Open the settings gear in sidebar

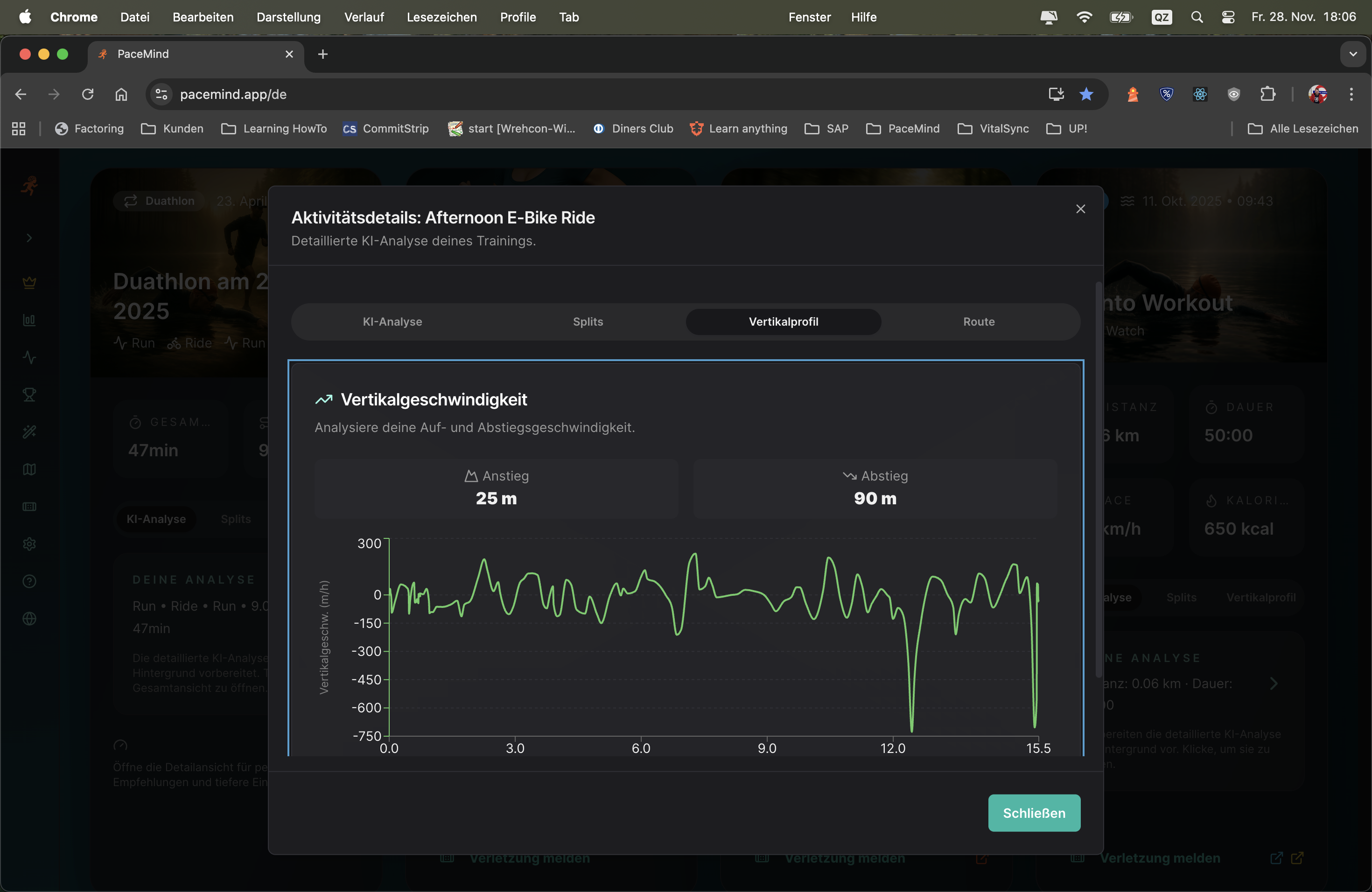click(x=29, y=544)
